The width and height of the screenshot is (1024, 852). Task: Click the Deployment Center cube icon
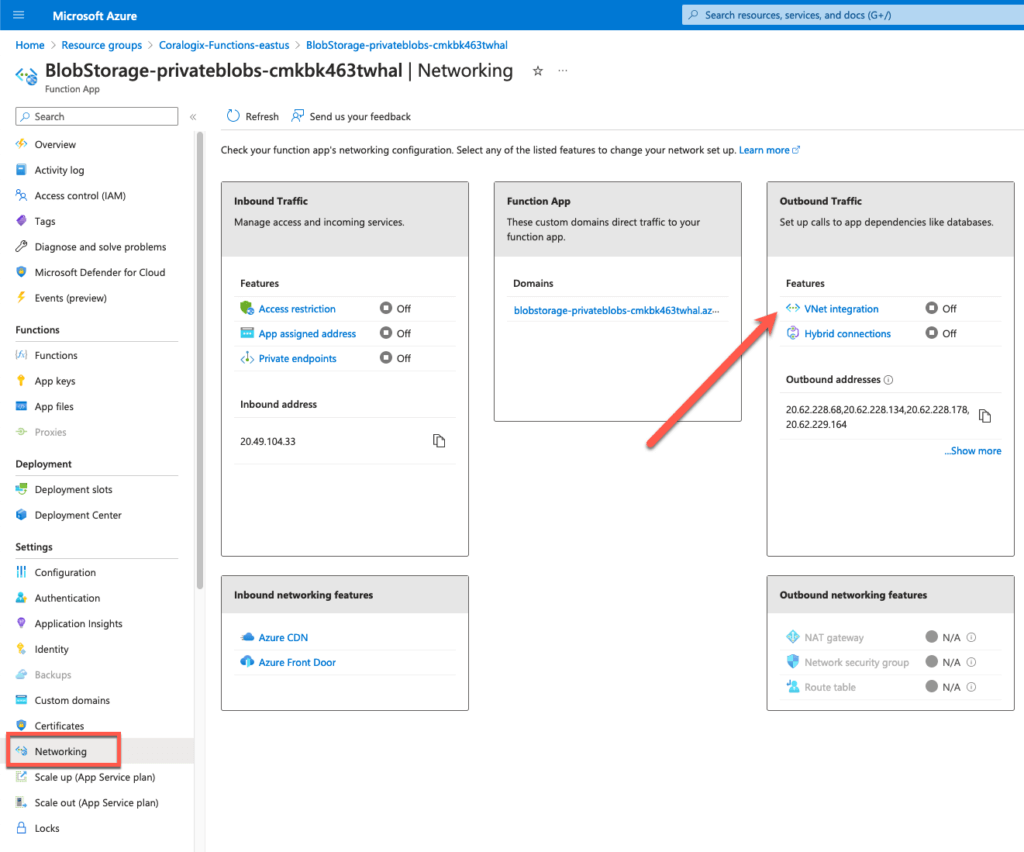pos(22,514)
